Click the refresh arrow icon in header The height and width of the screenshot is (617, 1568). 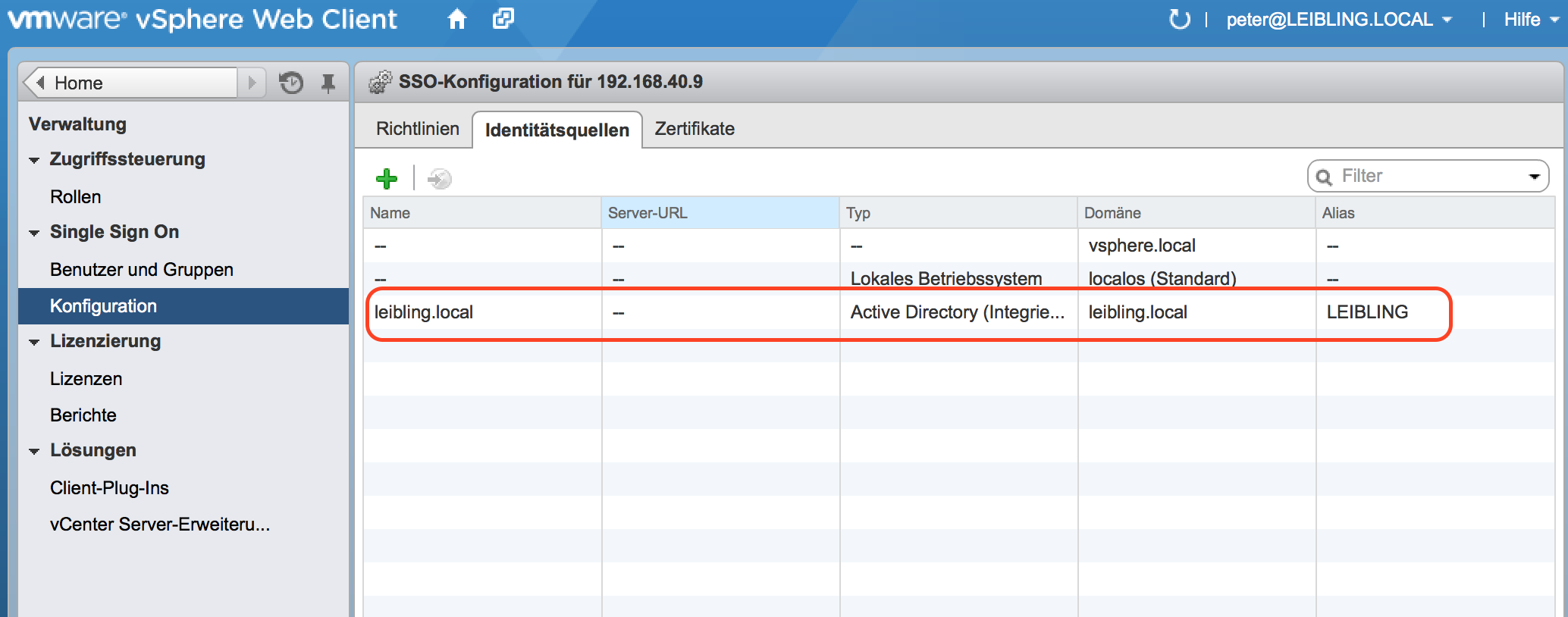coord(1179,20)
